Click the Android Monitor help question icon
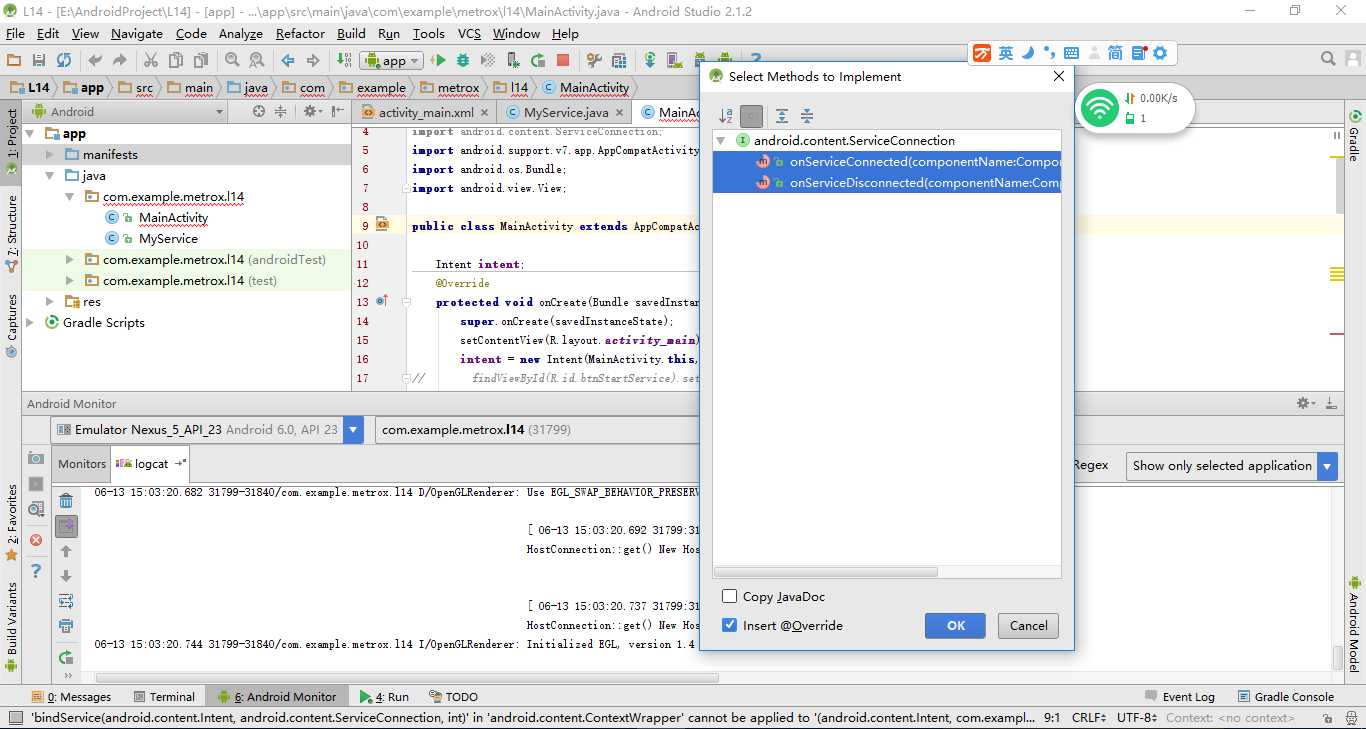Image resolution: width=1366 pixels, height=729 pixels. click(36, 571)
